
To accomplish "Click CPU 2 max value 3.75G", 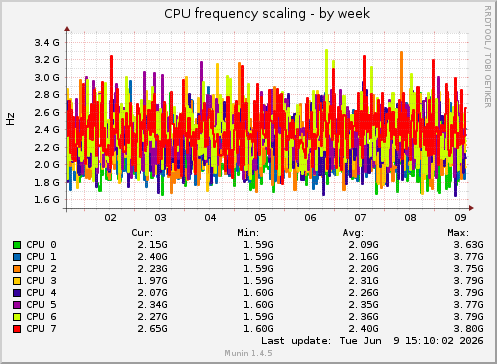I will coord(468,269).
